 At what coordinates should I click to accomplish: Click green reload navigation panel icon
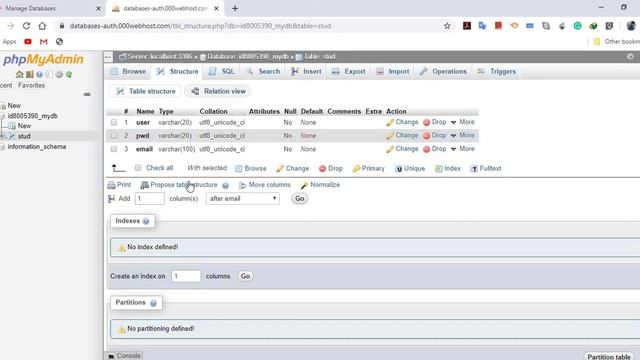coord(69,74)
